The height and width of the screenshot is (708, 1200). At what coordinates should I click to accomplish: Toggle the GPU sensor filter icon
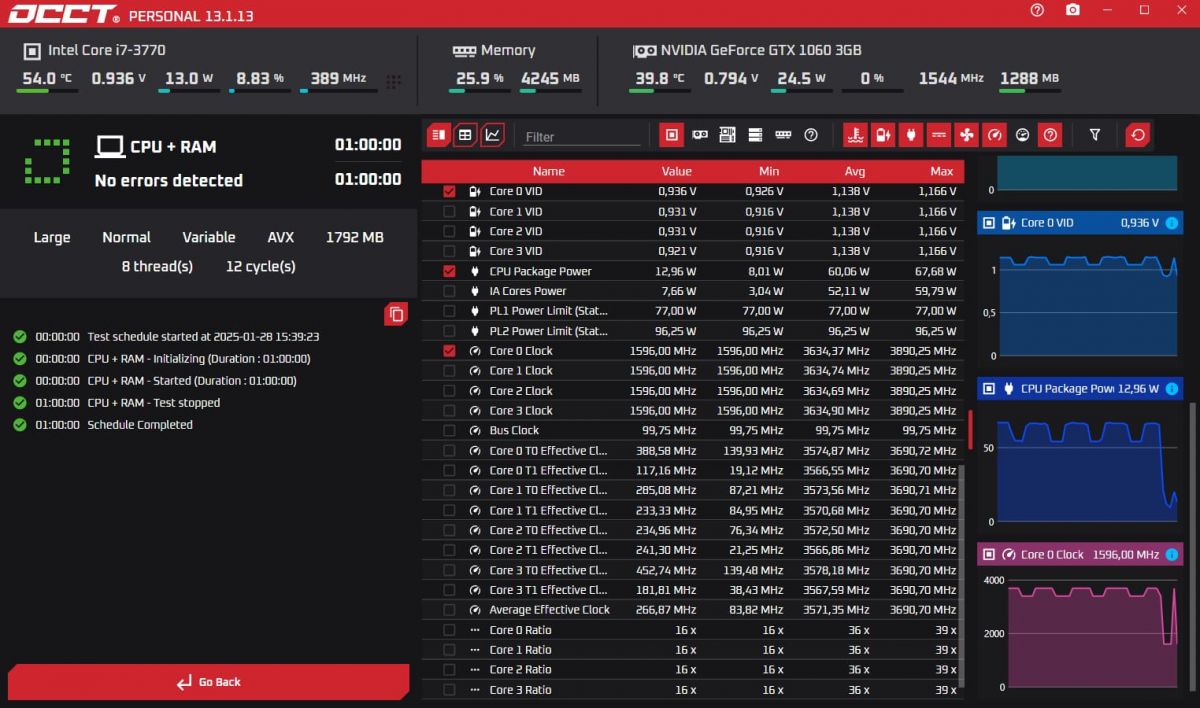click(x=700, y=135)
